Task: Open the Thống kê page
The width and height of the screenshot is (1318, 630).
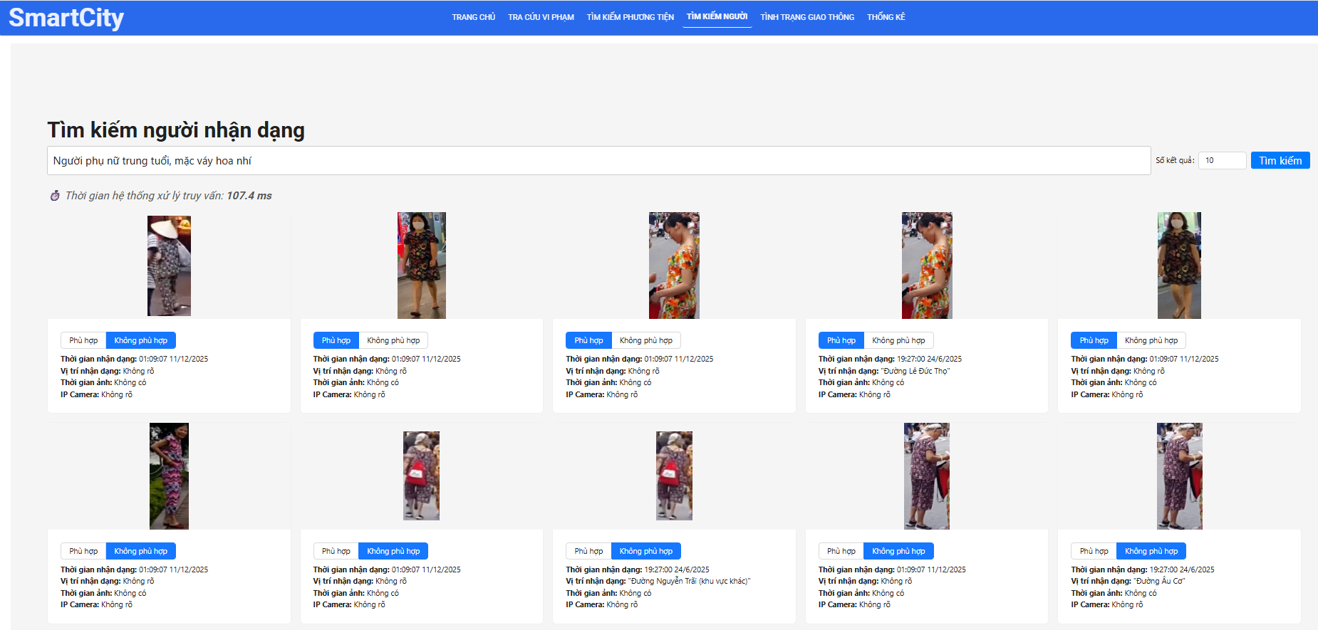Action: point(886,17)
